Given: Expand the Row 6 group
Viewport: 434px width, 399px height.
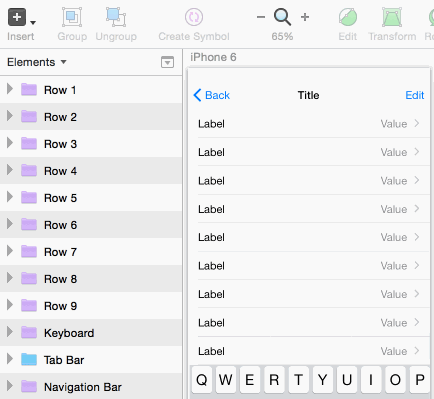Looking at the screenshot, I should (x=10, y=224).
